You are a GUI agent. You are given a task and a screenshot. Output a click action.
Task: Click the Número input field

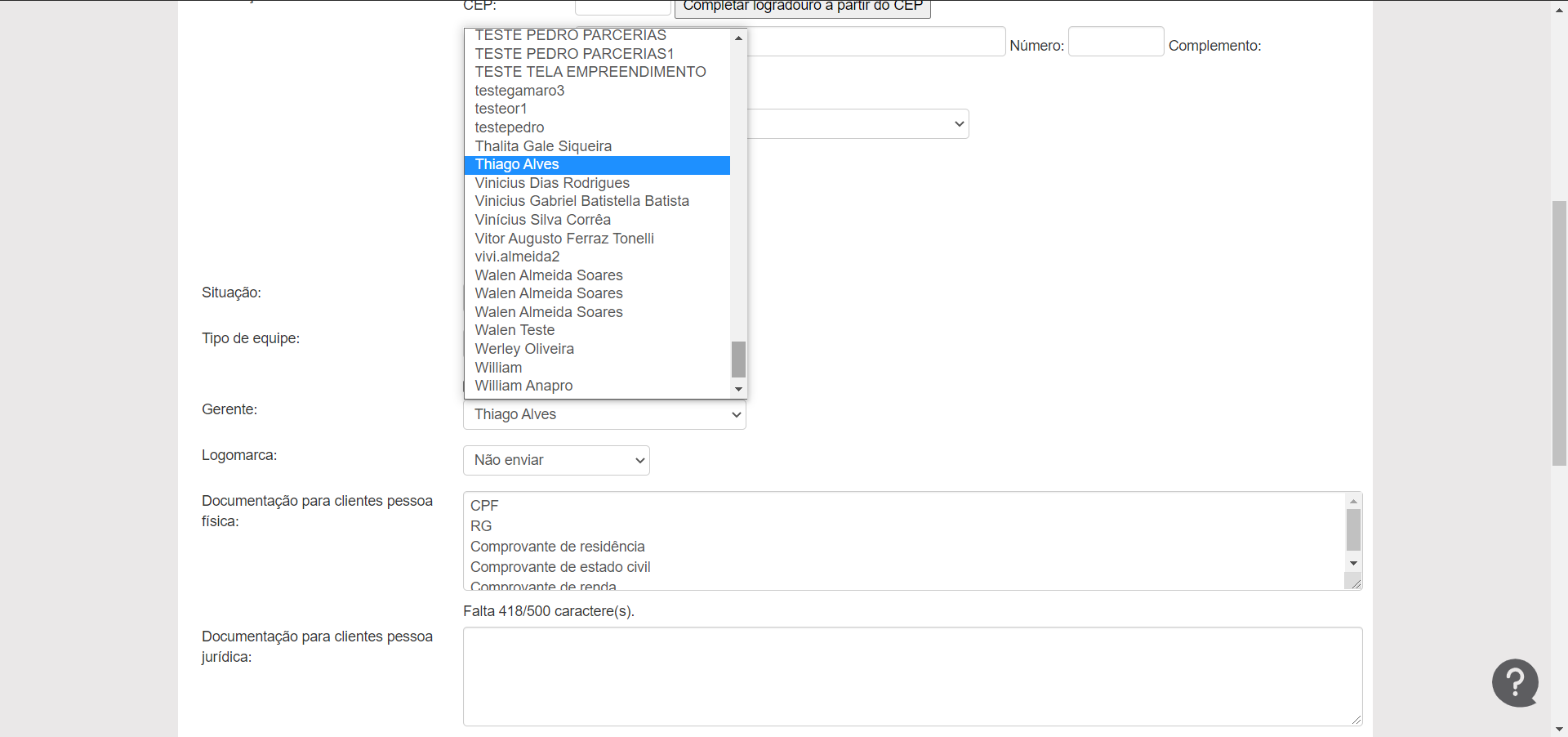pos(1116,42)
